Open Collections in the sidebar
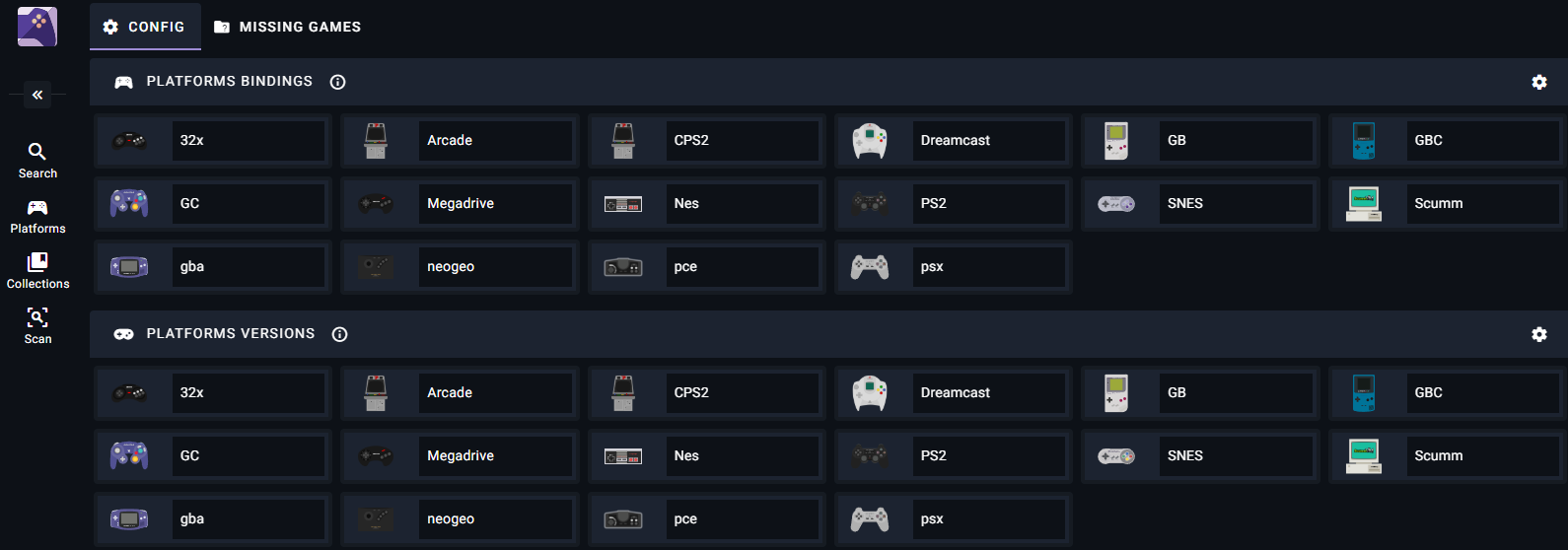Image resolution: width=1568 pixels, height=550 pixels. 37,271
